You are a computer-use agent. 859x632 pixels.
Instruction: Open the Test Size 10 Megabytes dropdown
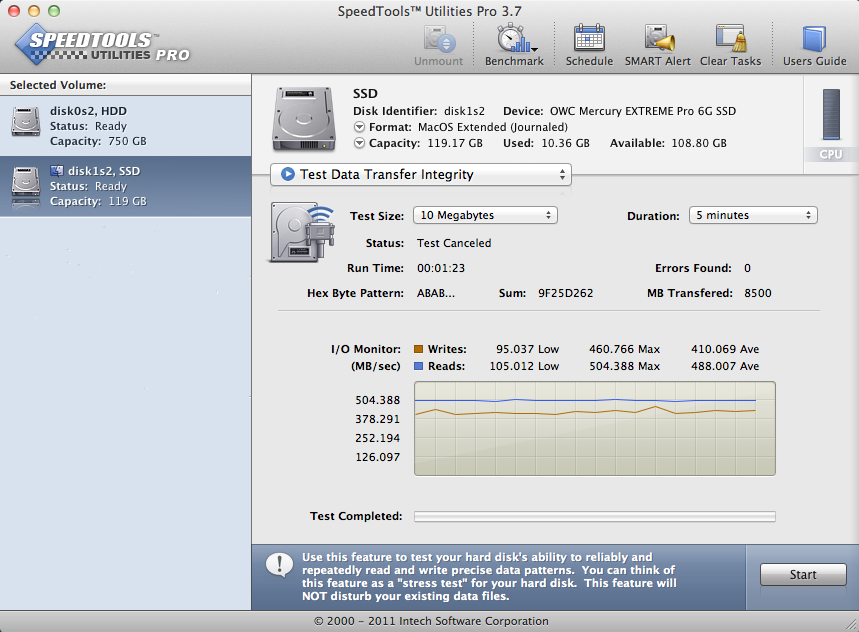[485, 215]
